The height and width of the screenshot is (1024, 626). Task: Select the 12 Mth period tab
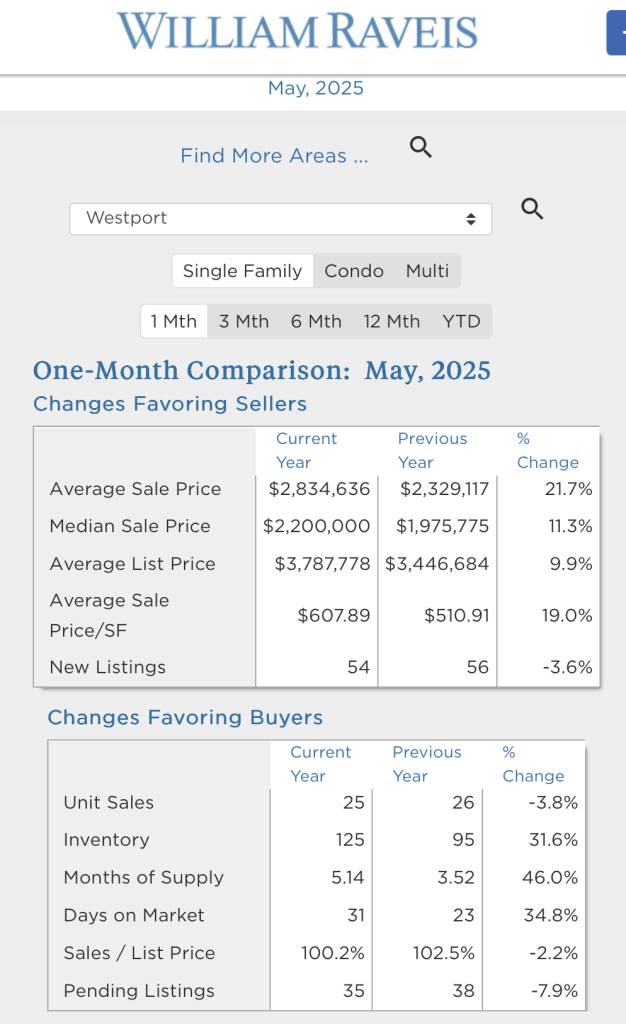(392, 321)
